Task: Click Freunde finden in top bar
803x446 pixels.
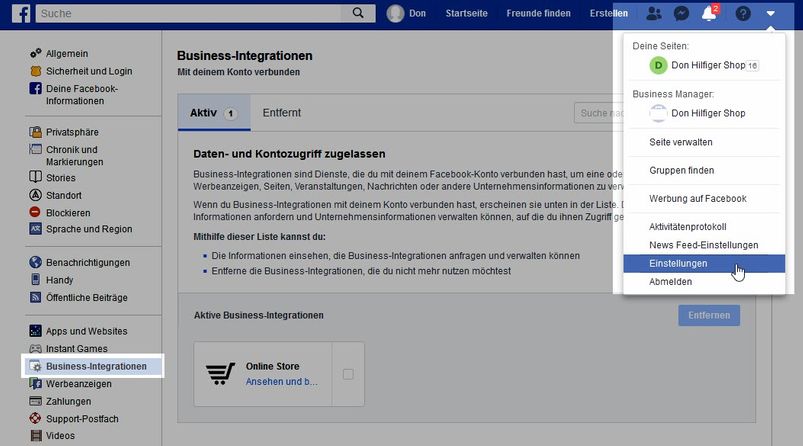Action: point(539,13)
